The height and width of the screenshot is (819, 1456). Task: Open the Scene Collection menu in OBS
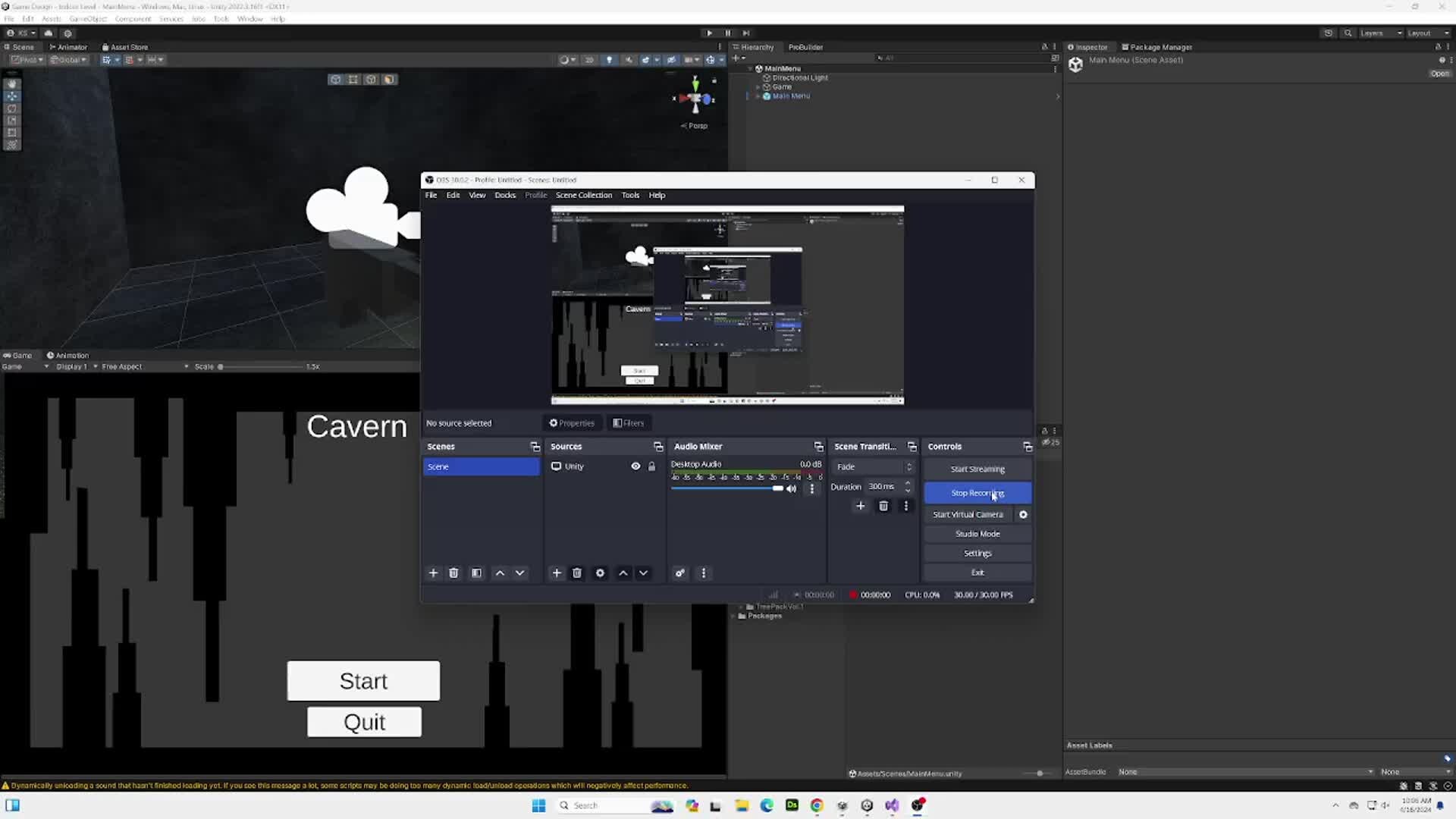coord(584,195)
